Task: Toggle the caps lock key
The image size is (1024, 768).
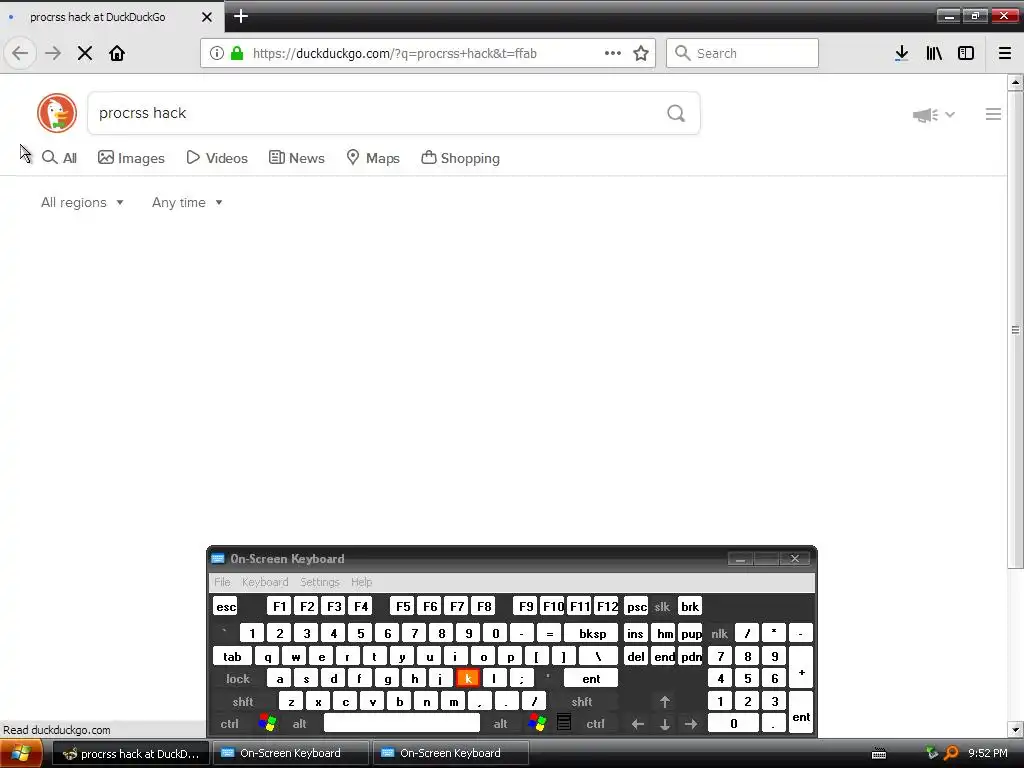Action: click(238, 679)
